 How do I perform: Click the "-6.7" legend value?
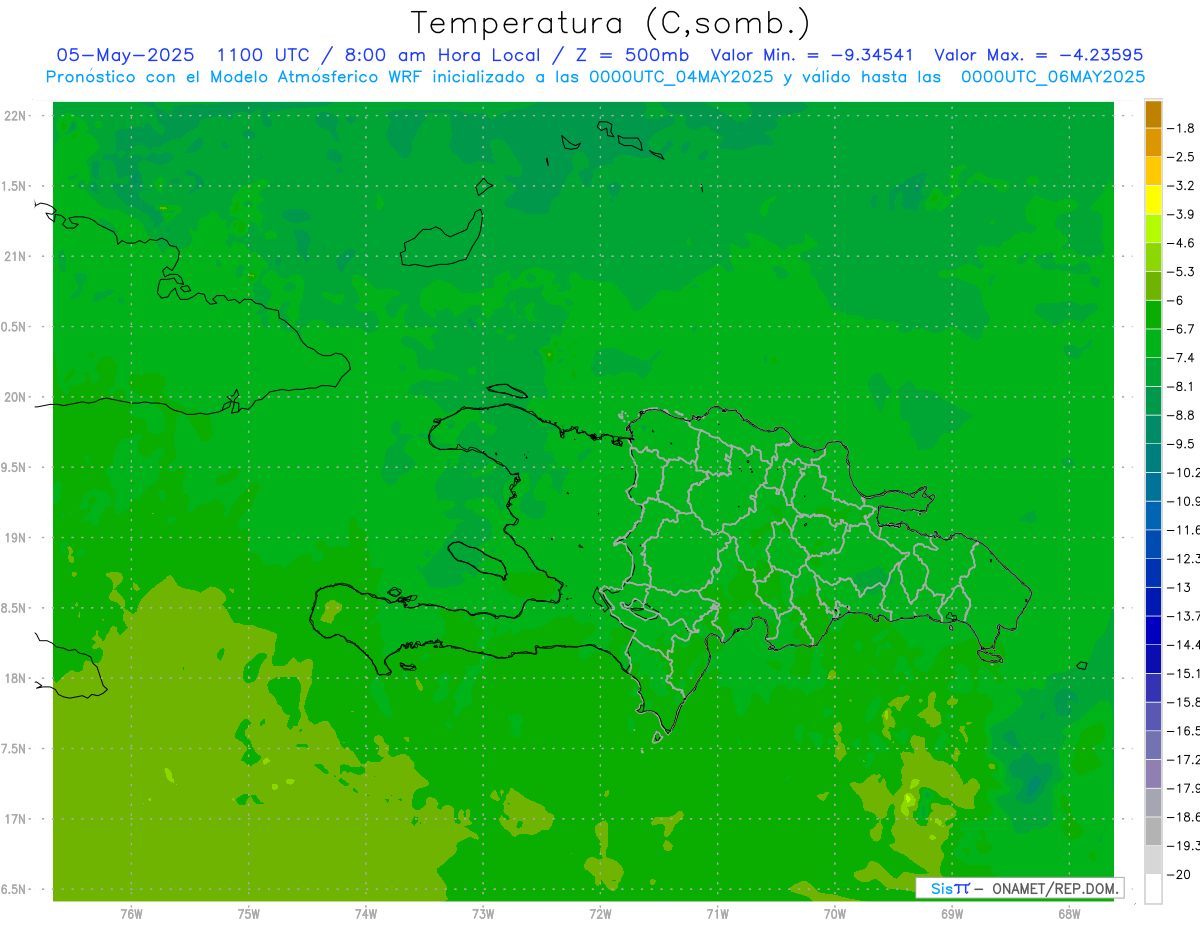pos(1181,329)
